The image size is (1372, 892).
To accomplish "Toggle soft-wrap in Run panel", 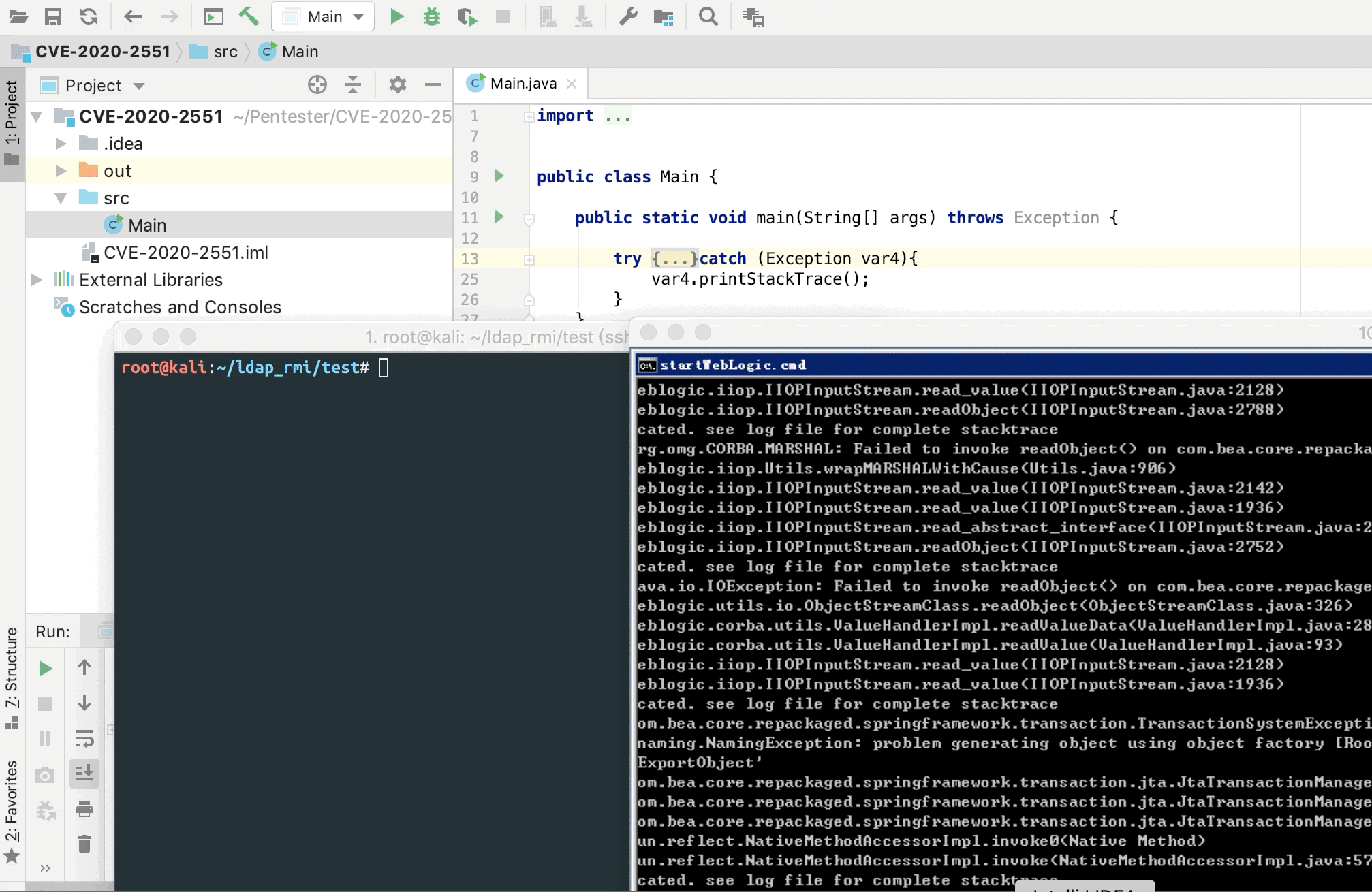I will (x=84, y=739).
